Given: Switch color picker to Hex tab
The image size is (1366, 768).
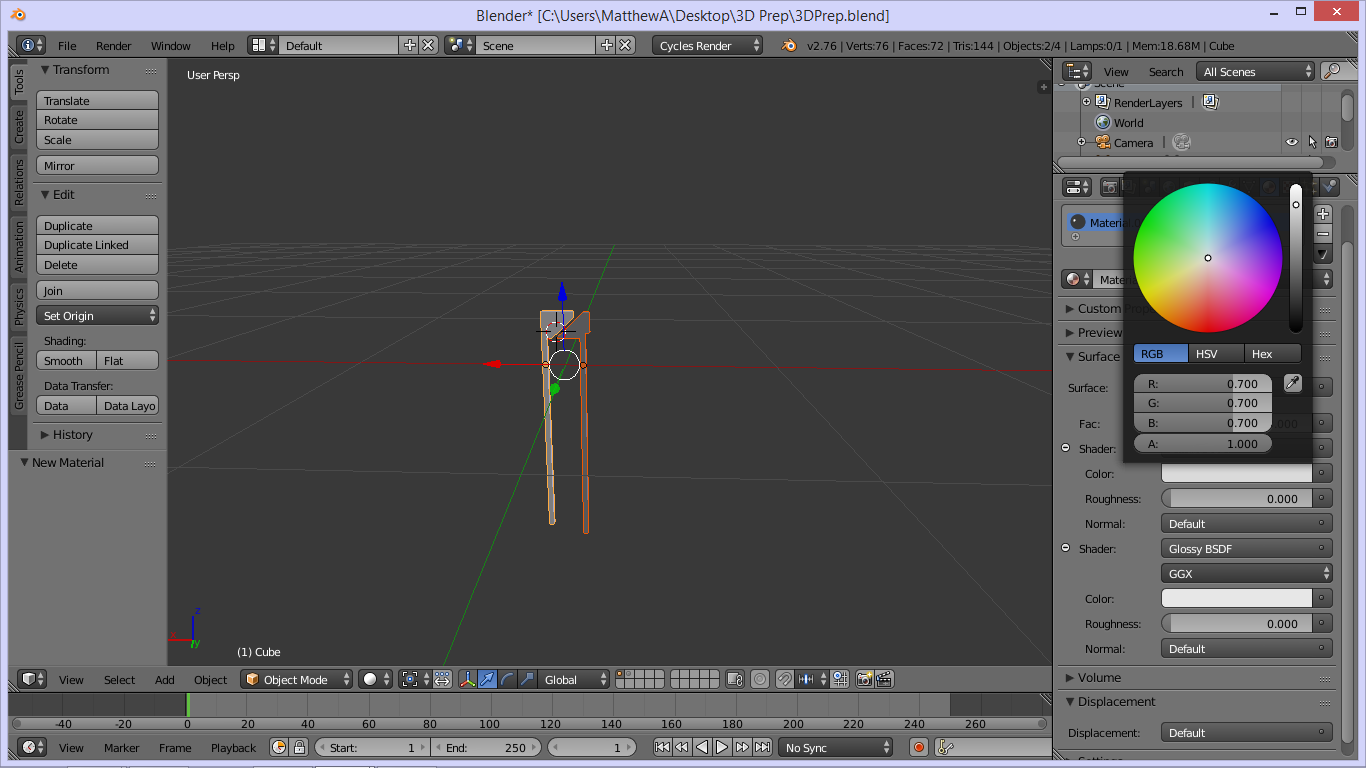Looking at the screenshot, I should pos(1273,353).
